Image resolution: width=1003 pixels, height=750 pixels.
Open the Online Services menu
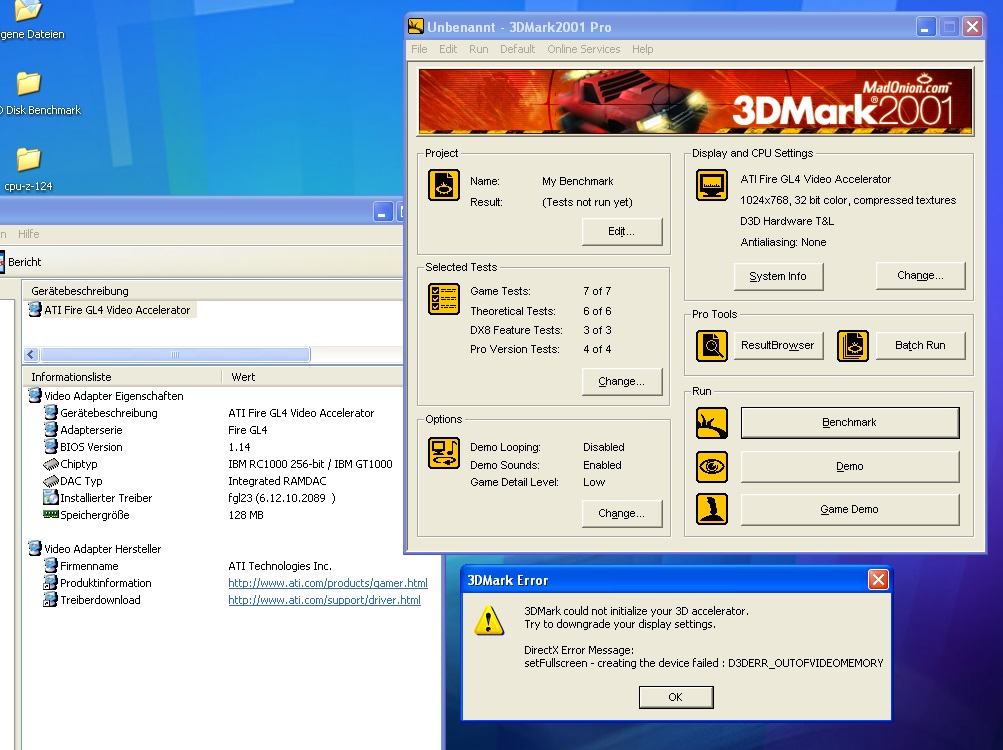[x=583, y=49]
